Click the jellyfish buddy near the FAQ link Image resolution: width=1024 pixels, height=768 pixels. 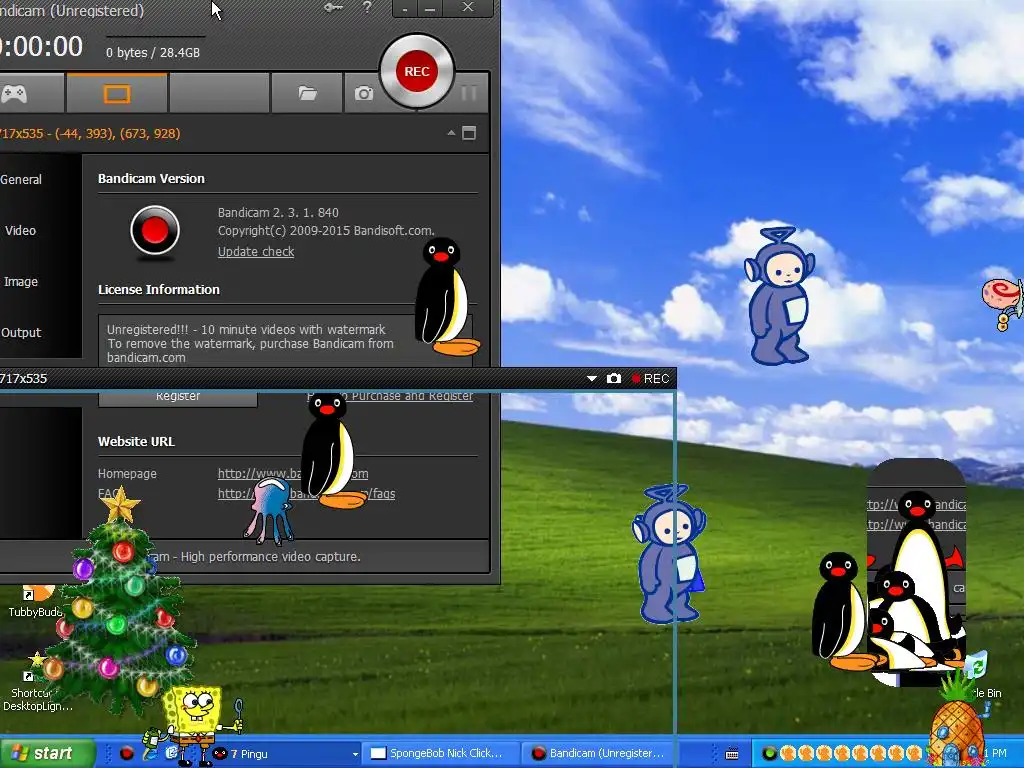tap(269, 511)
